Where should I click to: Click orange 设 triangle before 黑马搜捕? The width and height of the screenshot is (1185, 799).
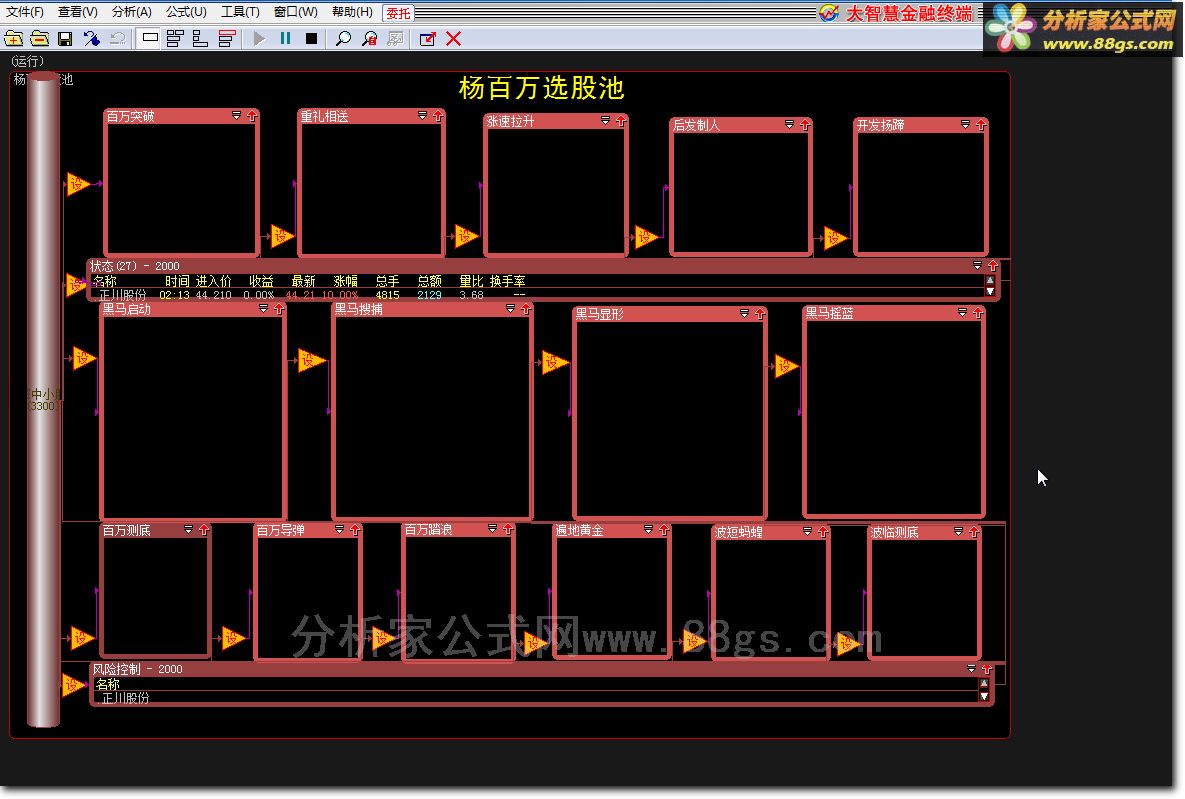[x=311, y=361]
